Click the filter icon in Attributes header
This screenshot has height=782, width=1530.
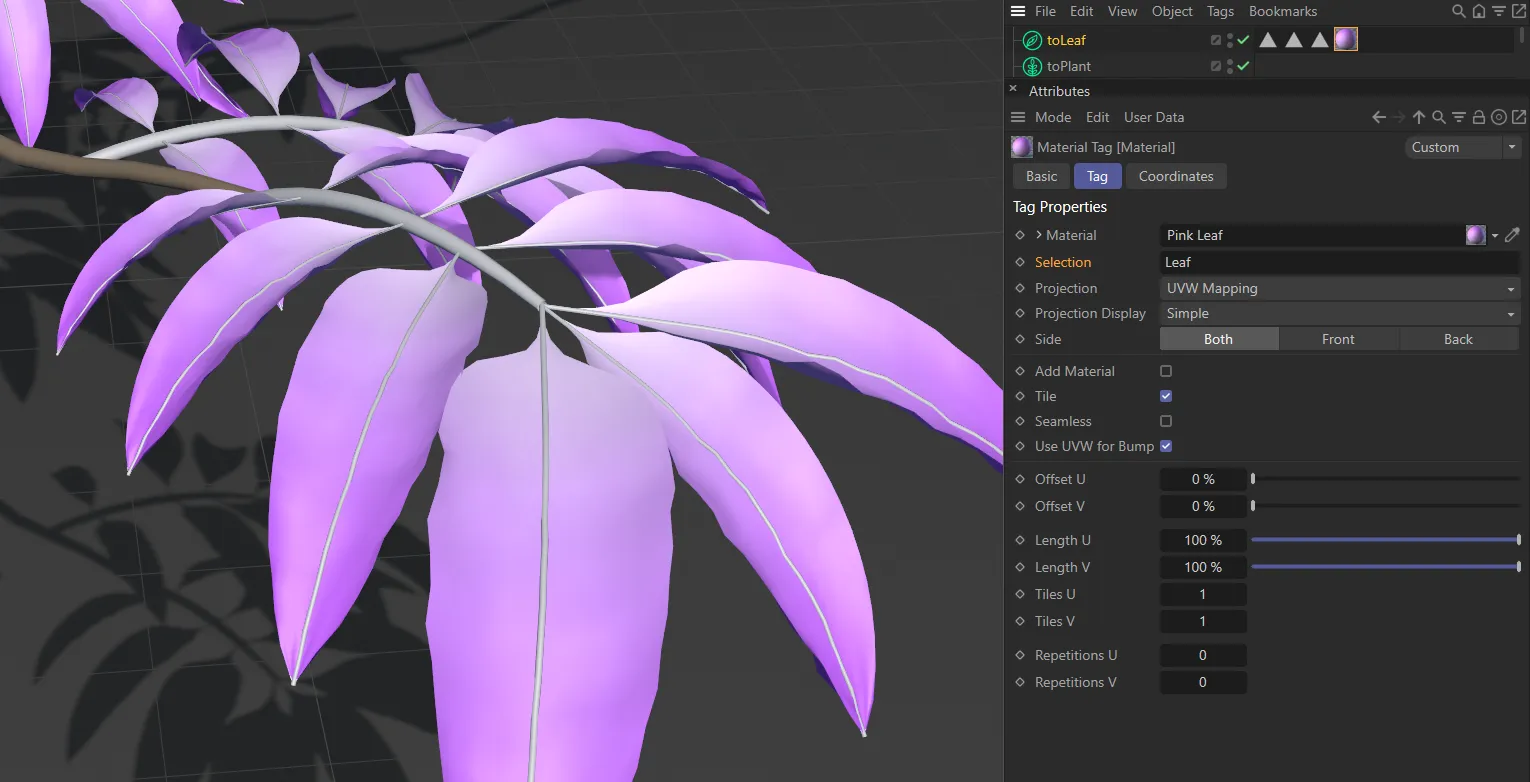click(1459, 117)
